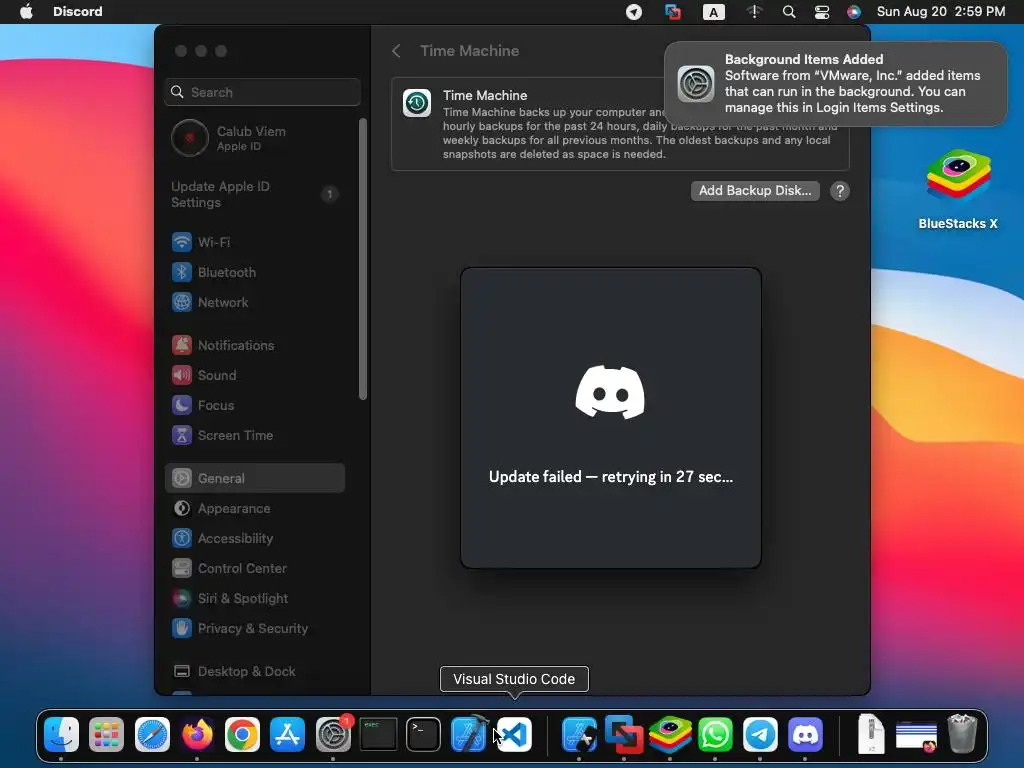
Task: Launch Visual Studio Code from Dock
Action: coord(515,735)
